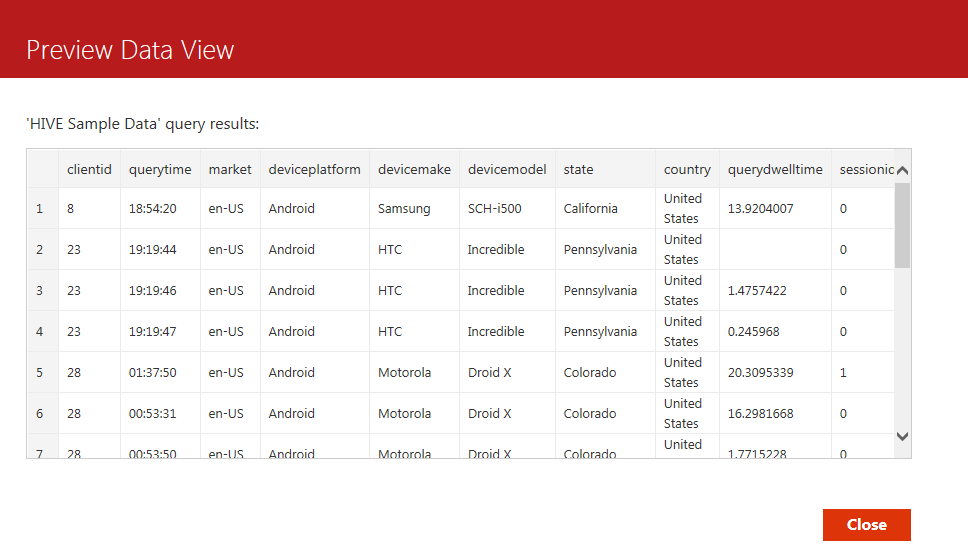This screenshot has width=968, height=557.
Task: Click the market column header
Action: (x=230, y=169)
